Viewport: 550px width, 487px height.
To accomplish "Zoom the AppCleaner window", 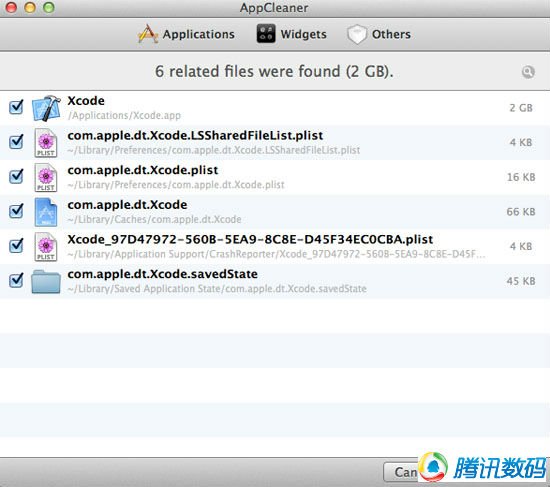I will (48, 8).
